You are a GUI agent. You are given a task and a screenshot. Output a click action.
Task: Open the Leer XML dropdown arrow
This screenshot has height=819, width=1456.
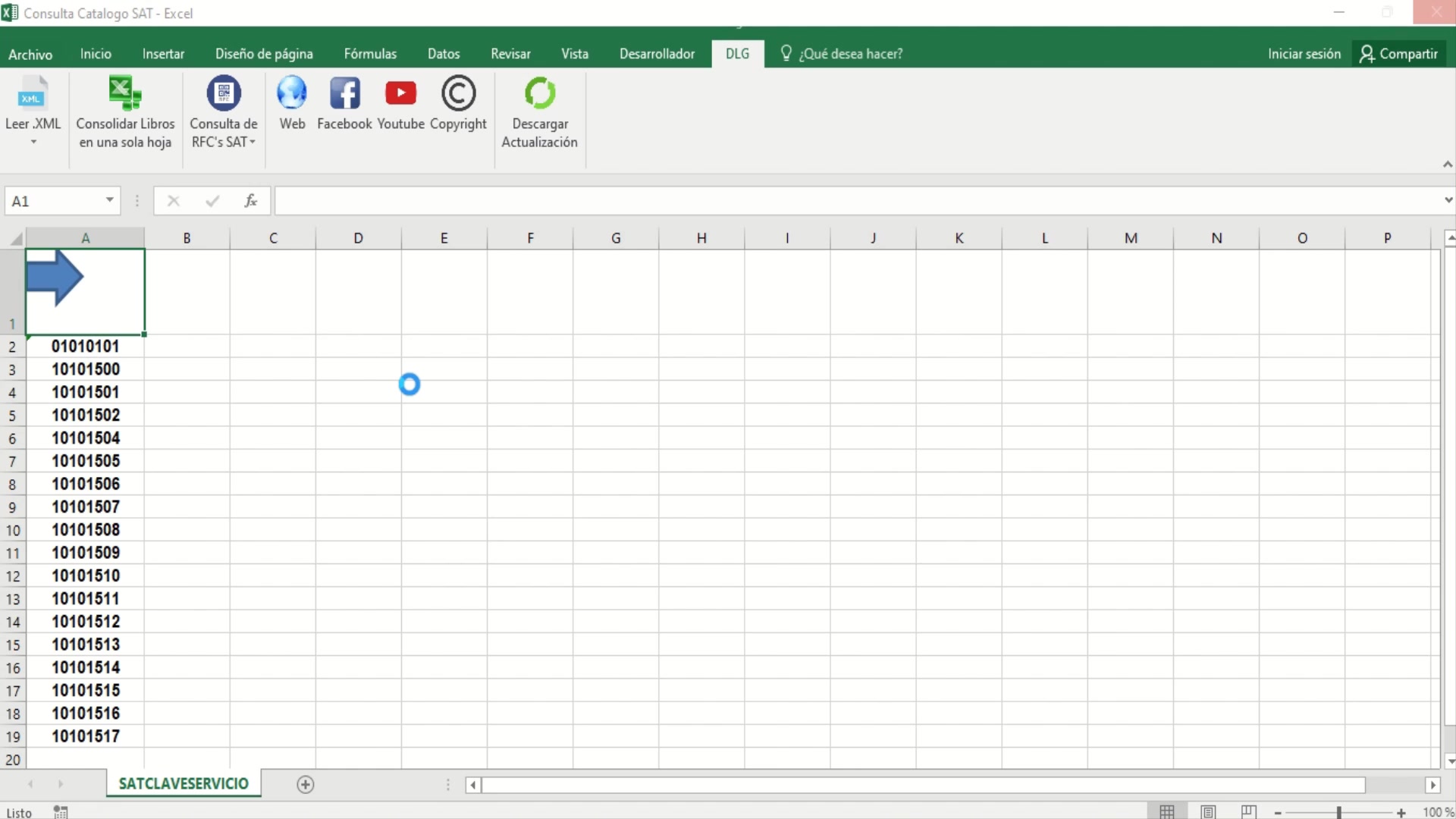point(33,142)
